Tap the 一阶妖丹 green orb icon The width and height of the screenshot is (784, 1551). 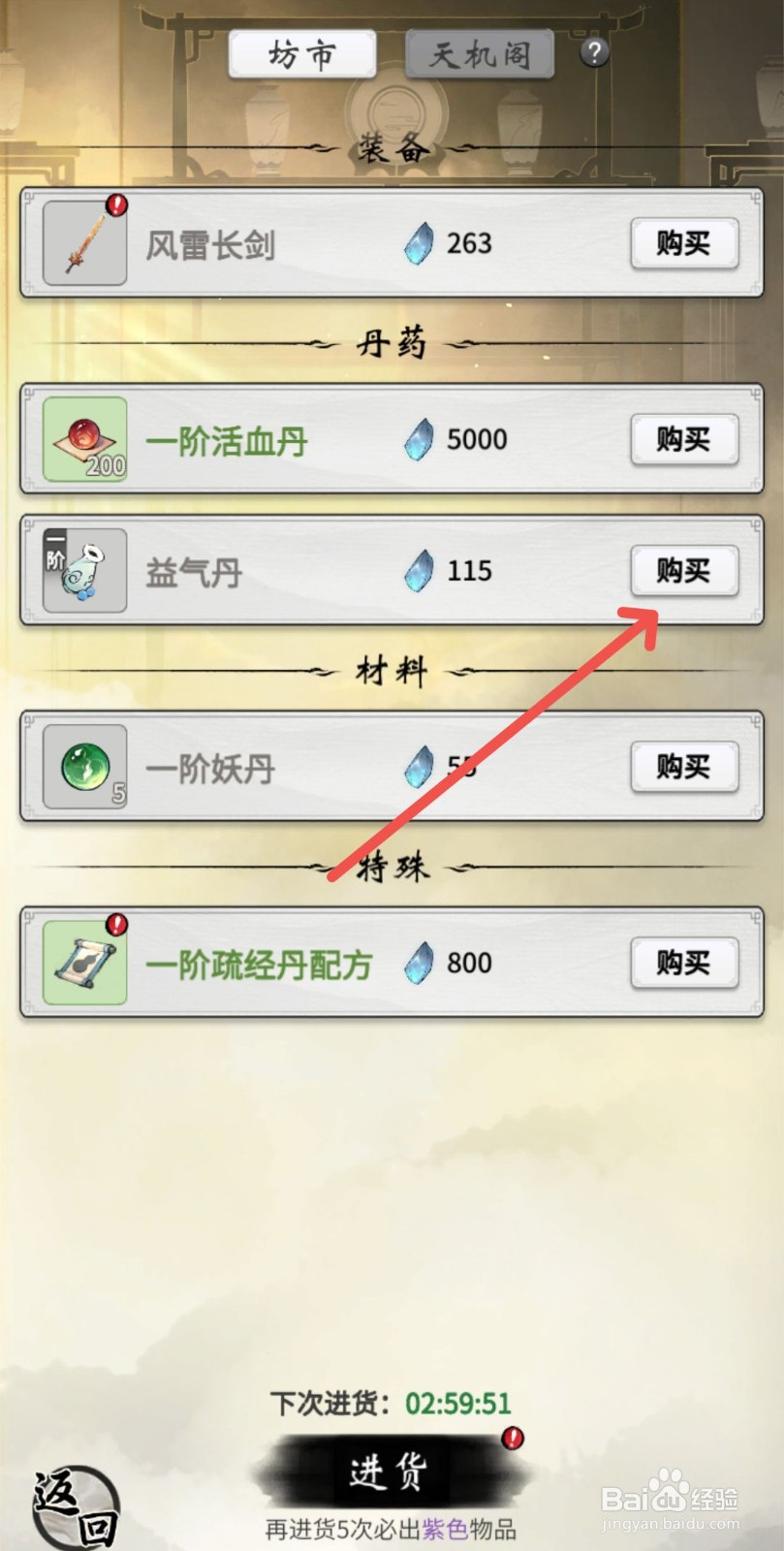click(x=85, y=767)
